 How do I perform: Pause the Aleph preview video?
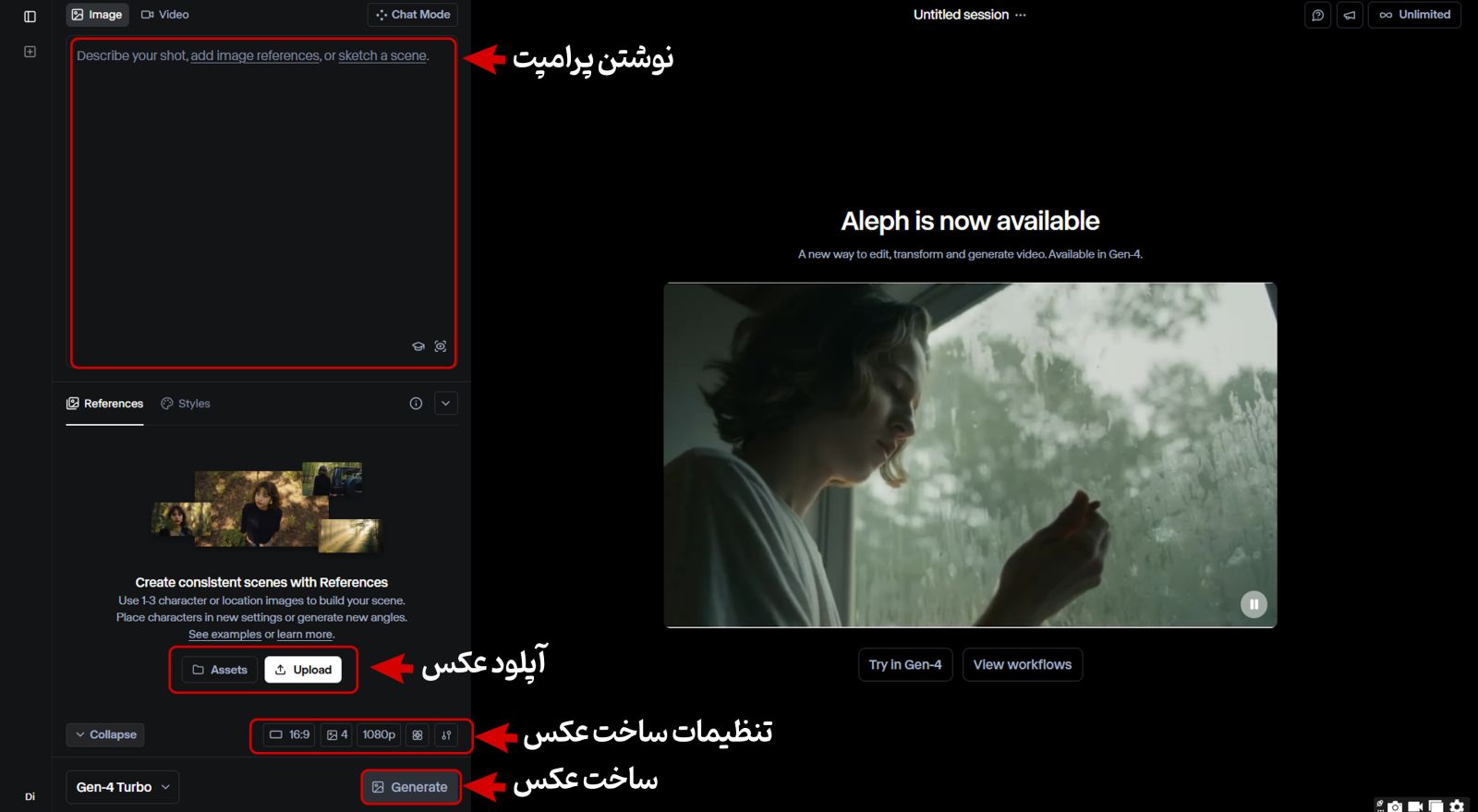click(1254, 604)
